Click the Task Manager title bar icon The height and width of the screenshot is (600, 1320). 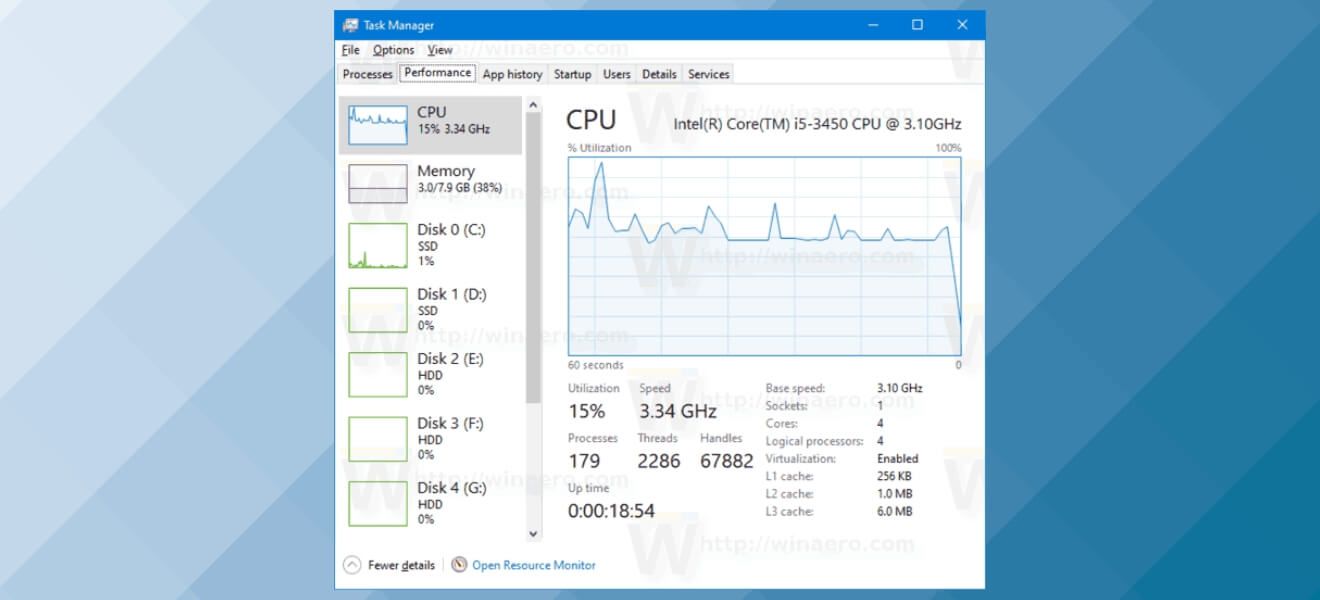[349, 24]
